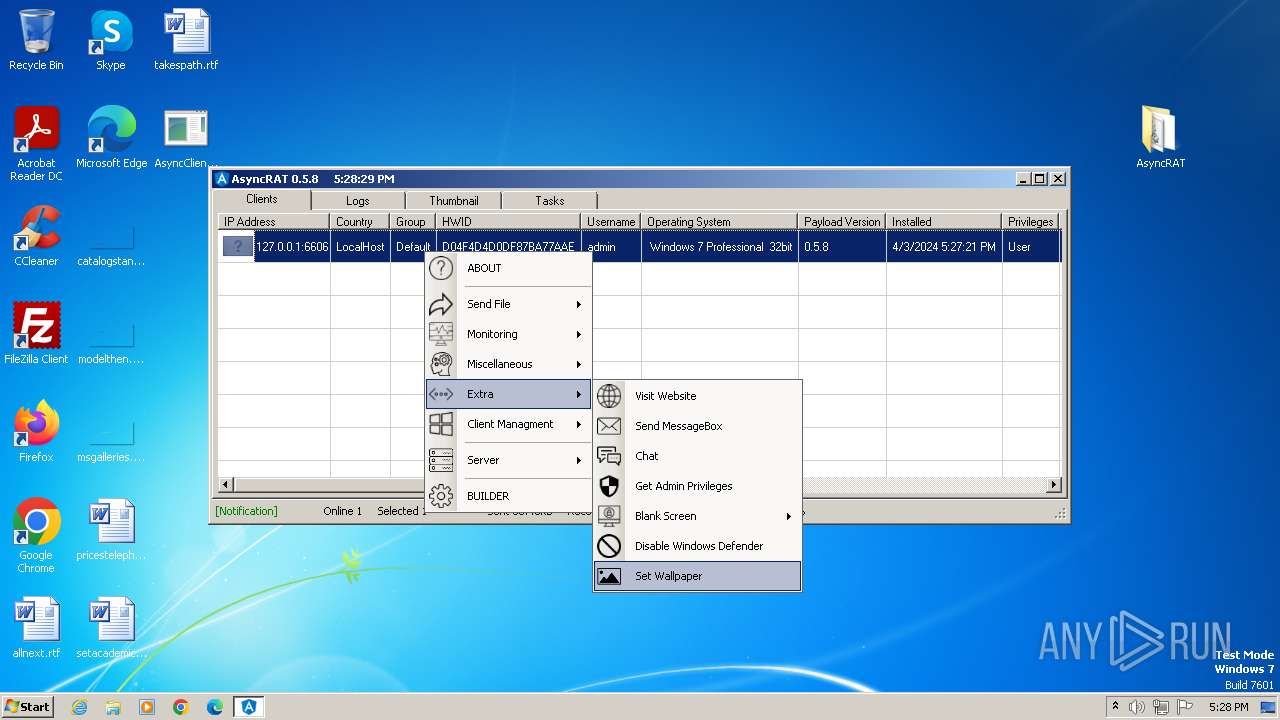Viewport: 1280px width, 720px height.
Task: Expand the Client Managment submenu arrow
Action: click(579, 424)
